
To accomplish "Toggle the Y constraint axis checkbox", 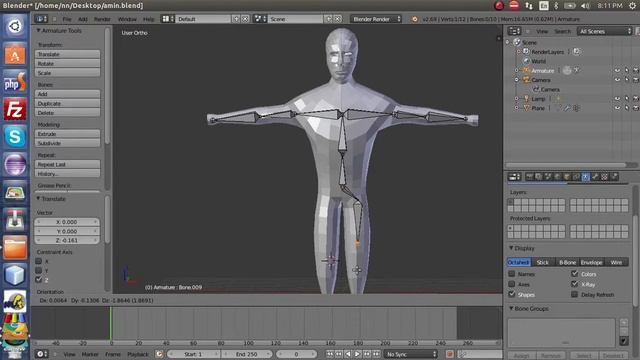I will coord(39,270).
